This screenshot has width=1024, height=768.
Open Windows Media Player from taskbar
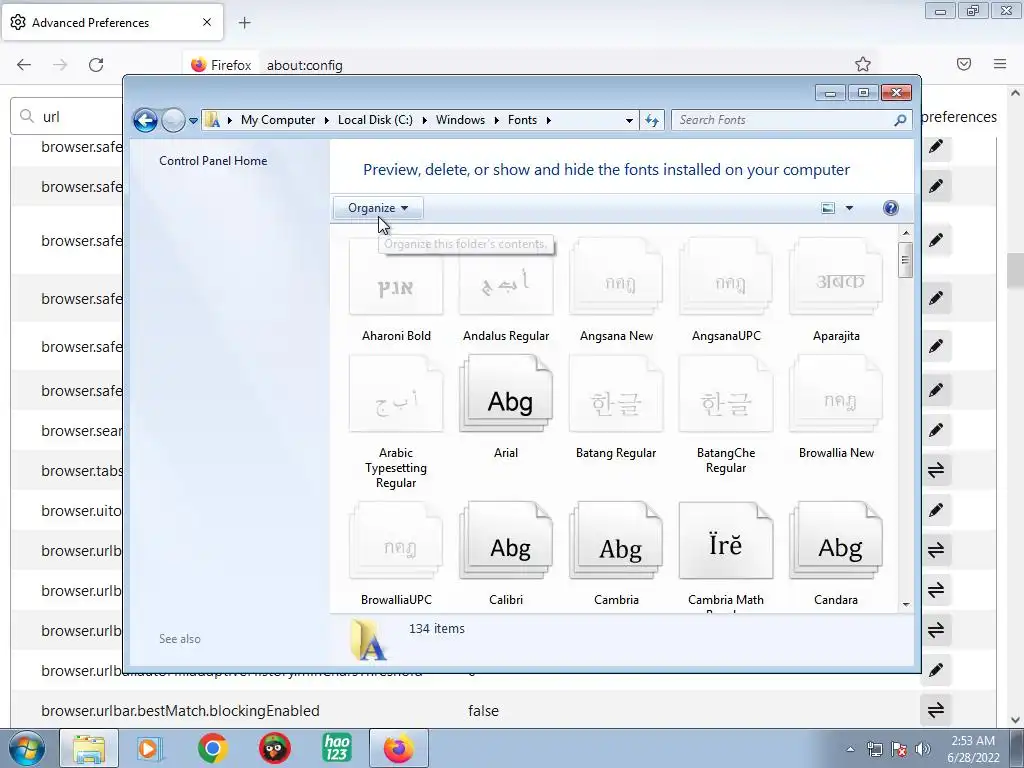(149, 748)
